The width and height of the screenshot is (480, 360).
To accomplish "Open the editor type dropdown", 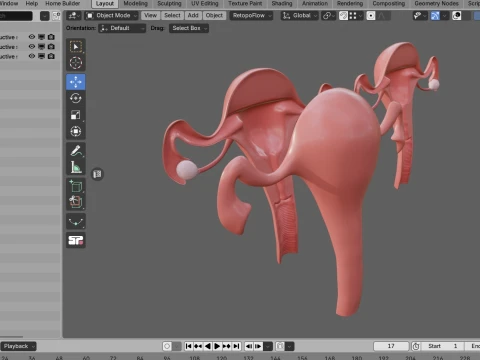I will click(74, 16).
